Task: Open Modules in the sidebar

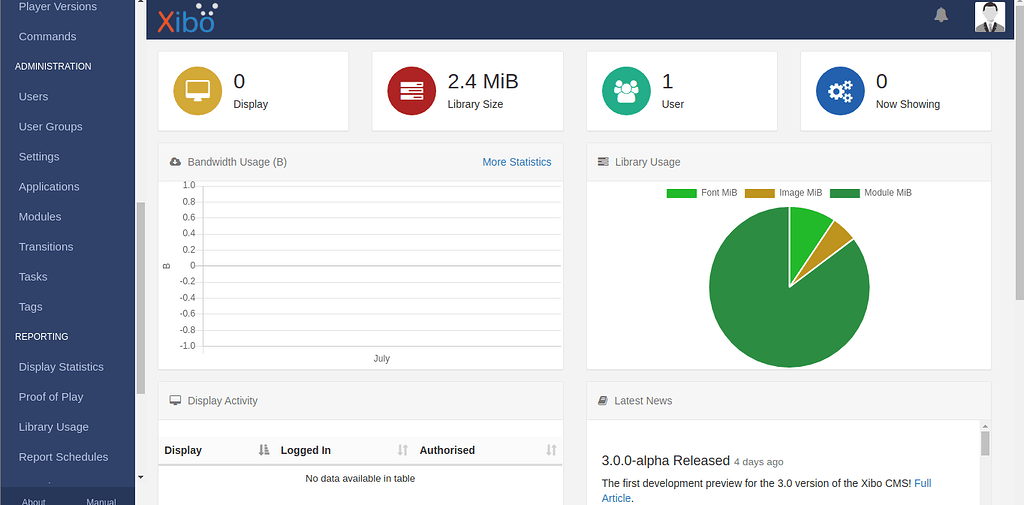Action: coord(40,217)
